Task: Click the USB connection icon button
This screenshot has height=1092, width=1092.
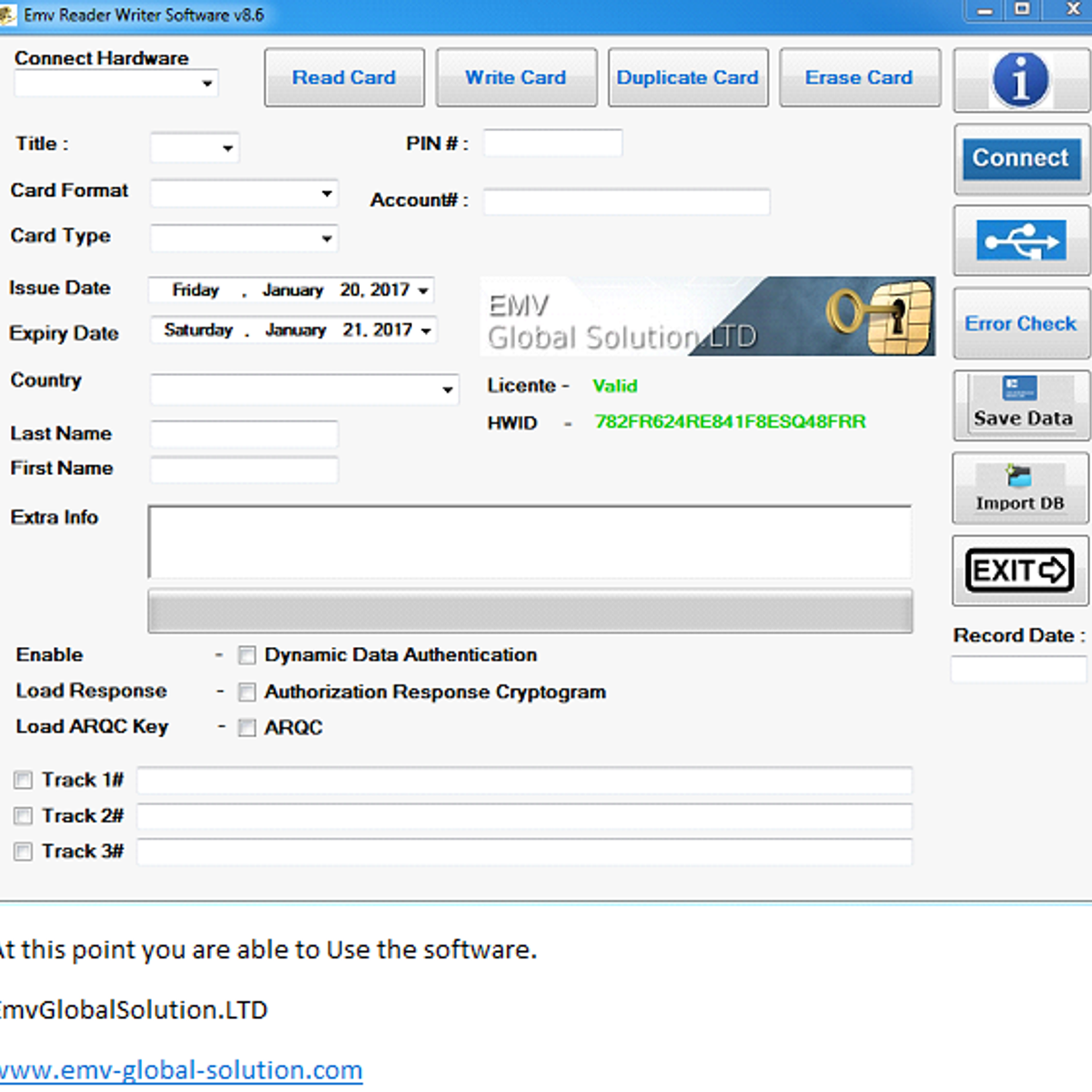Action: click(1020, 241)
